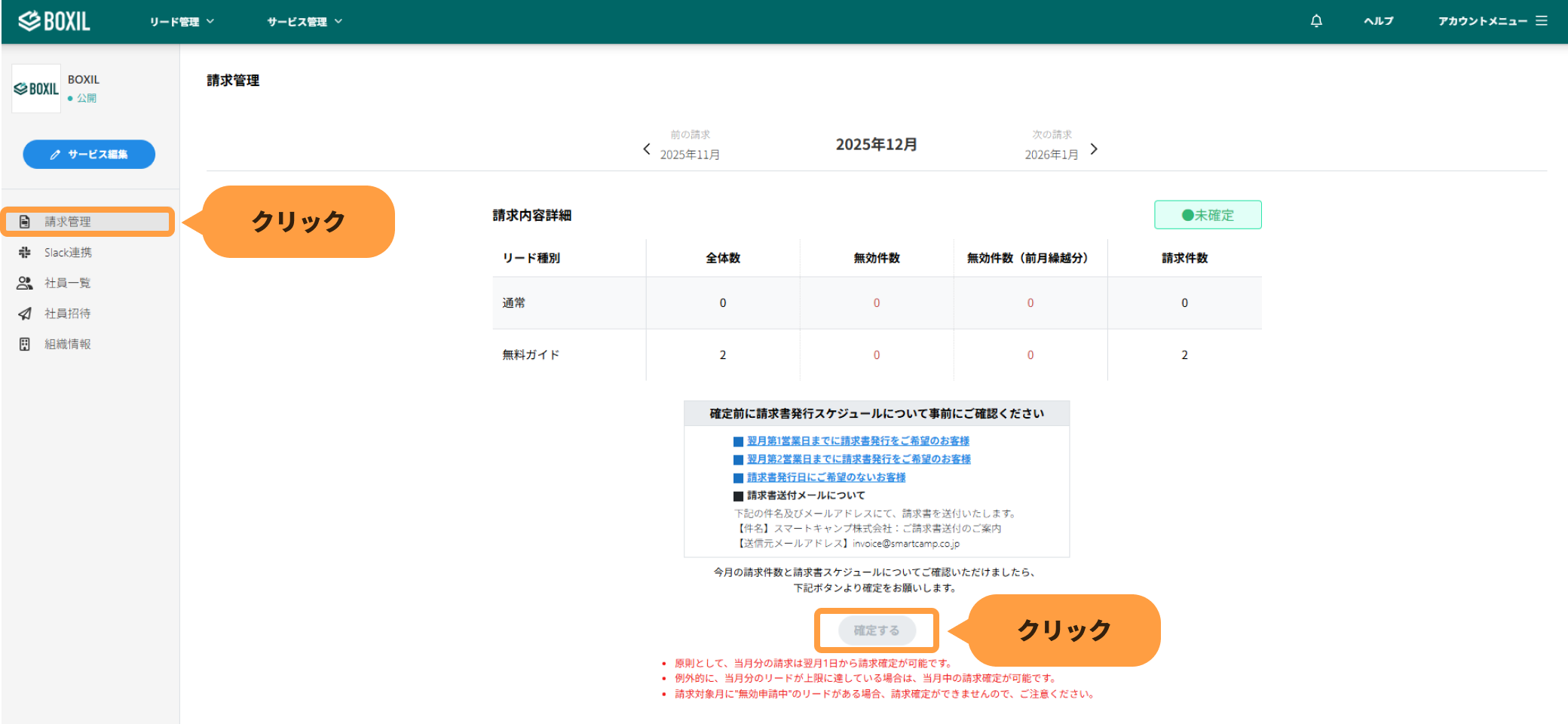Open the ヘルプ menu item
The height and width of the screenshot is (724, 1568).
tap(1378, 20)
